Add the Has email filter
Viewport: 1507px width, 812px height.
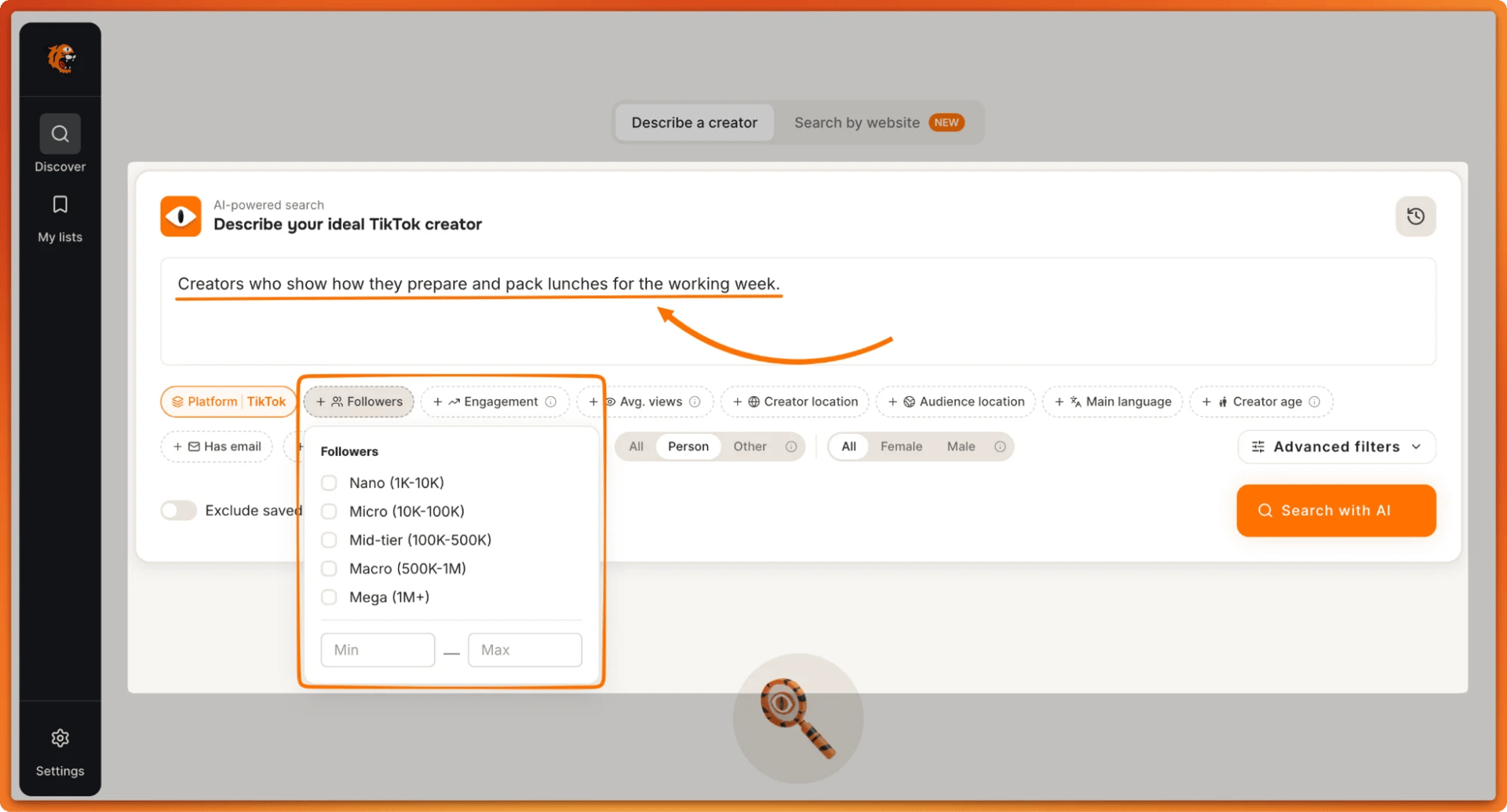(217, 446)
